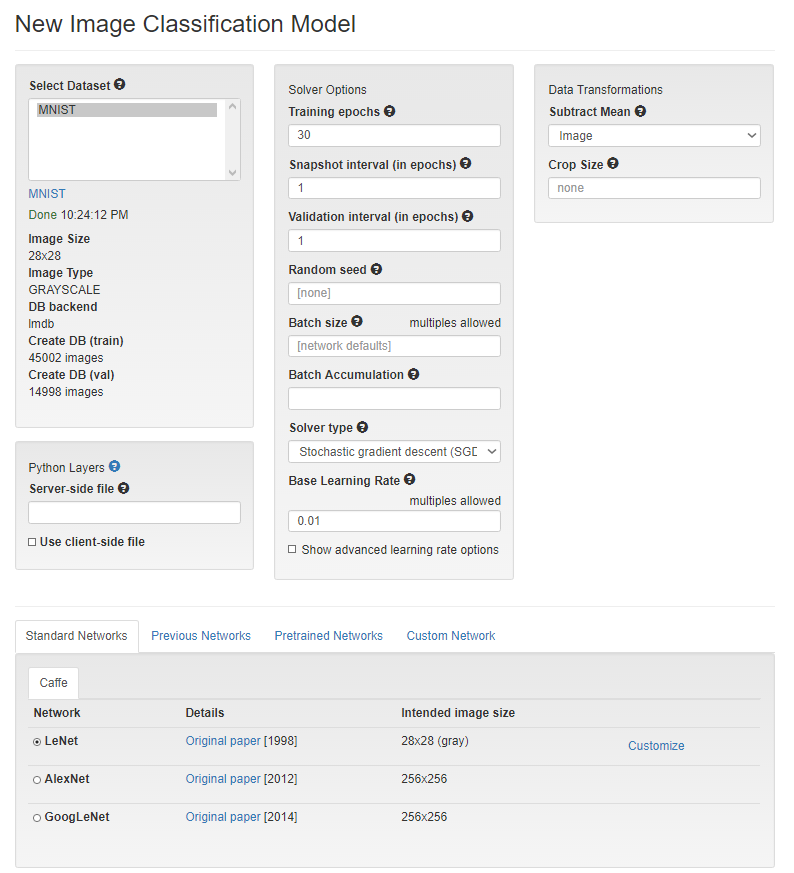Open GoogLeNet Original paper link
The image size is (794, 873).
[x=223, y=817]
